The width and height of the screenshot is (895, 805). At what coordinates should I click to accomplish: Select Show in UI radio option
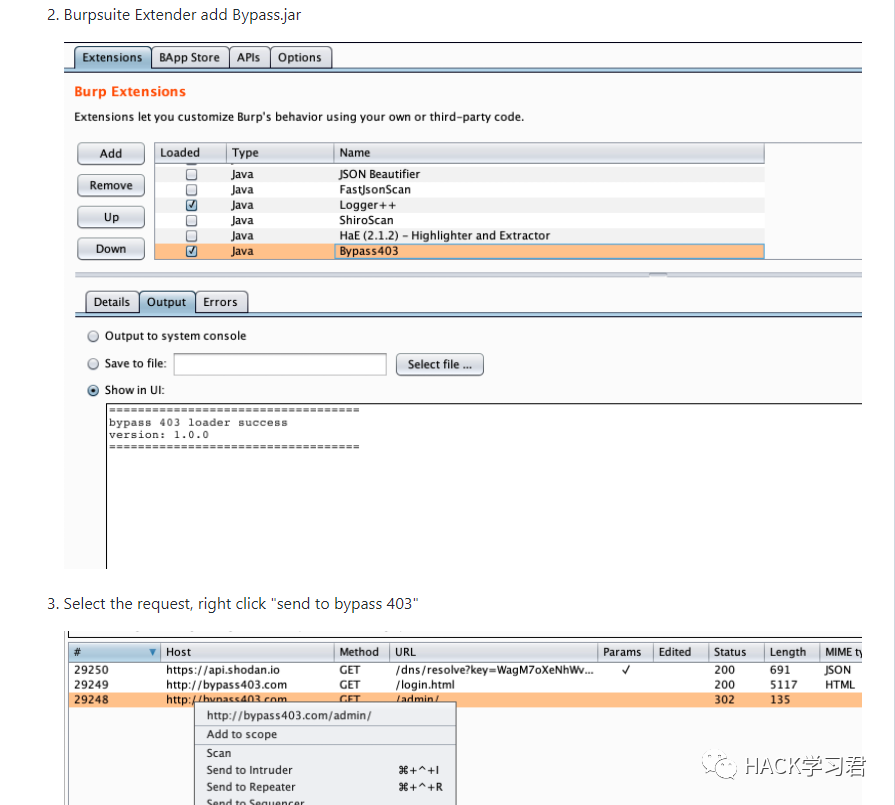coord(93,391)
